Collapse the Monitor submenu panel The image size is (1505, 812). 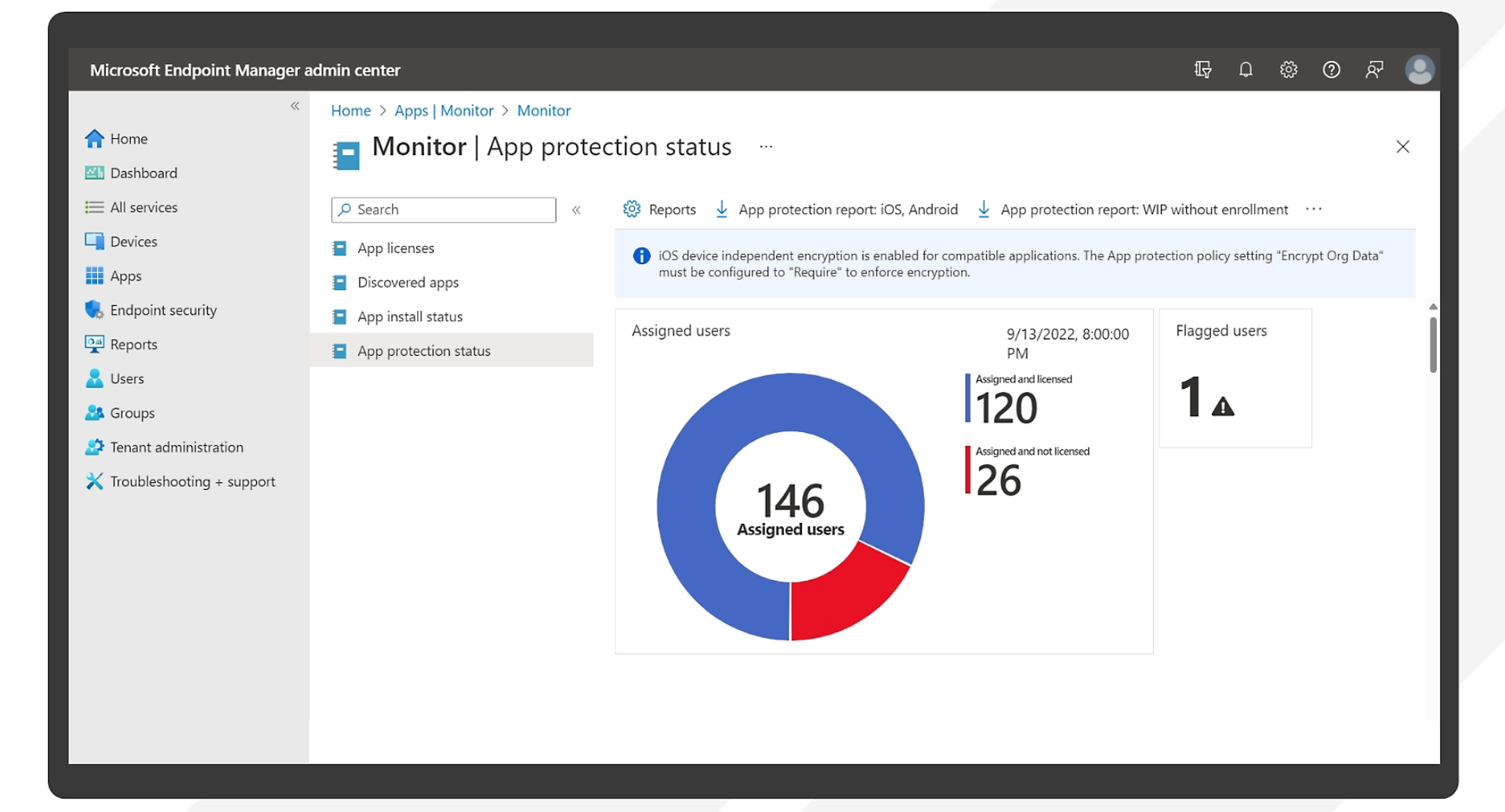point(576,210)
